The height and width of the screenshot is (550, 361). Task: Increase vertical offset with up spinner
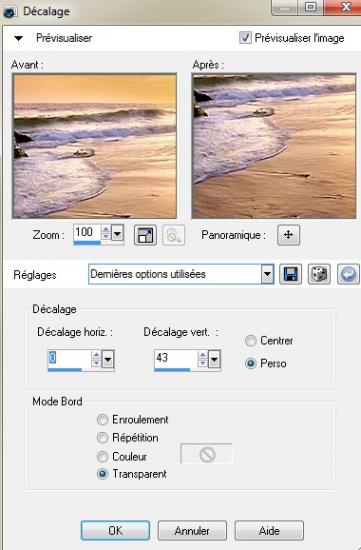(x=202, y=354)
